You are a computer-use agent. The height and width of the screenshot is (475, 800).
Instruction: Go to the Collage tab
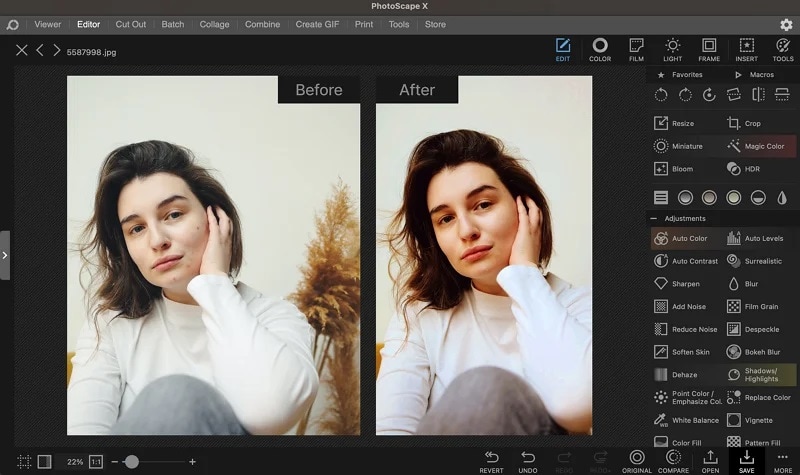tap(214, 24)
